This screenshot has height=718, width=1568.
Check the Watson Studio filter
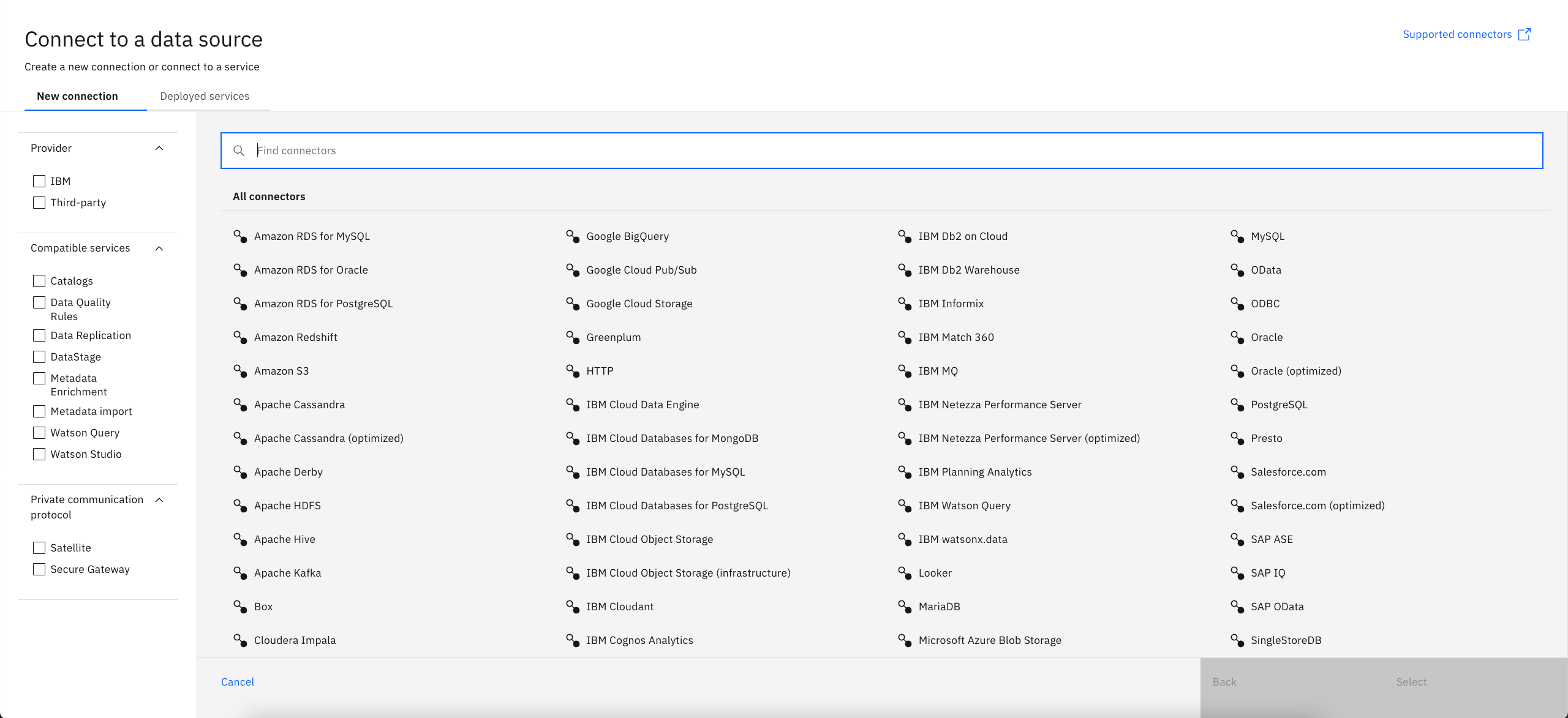pos(39,454)
